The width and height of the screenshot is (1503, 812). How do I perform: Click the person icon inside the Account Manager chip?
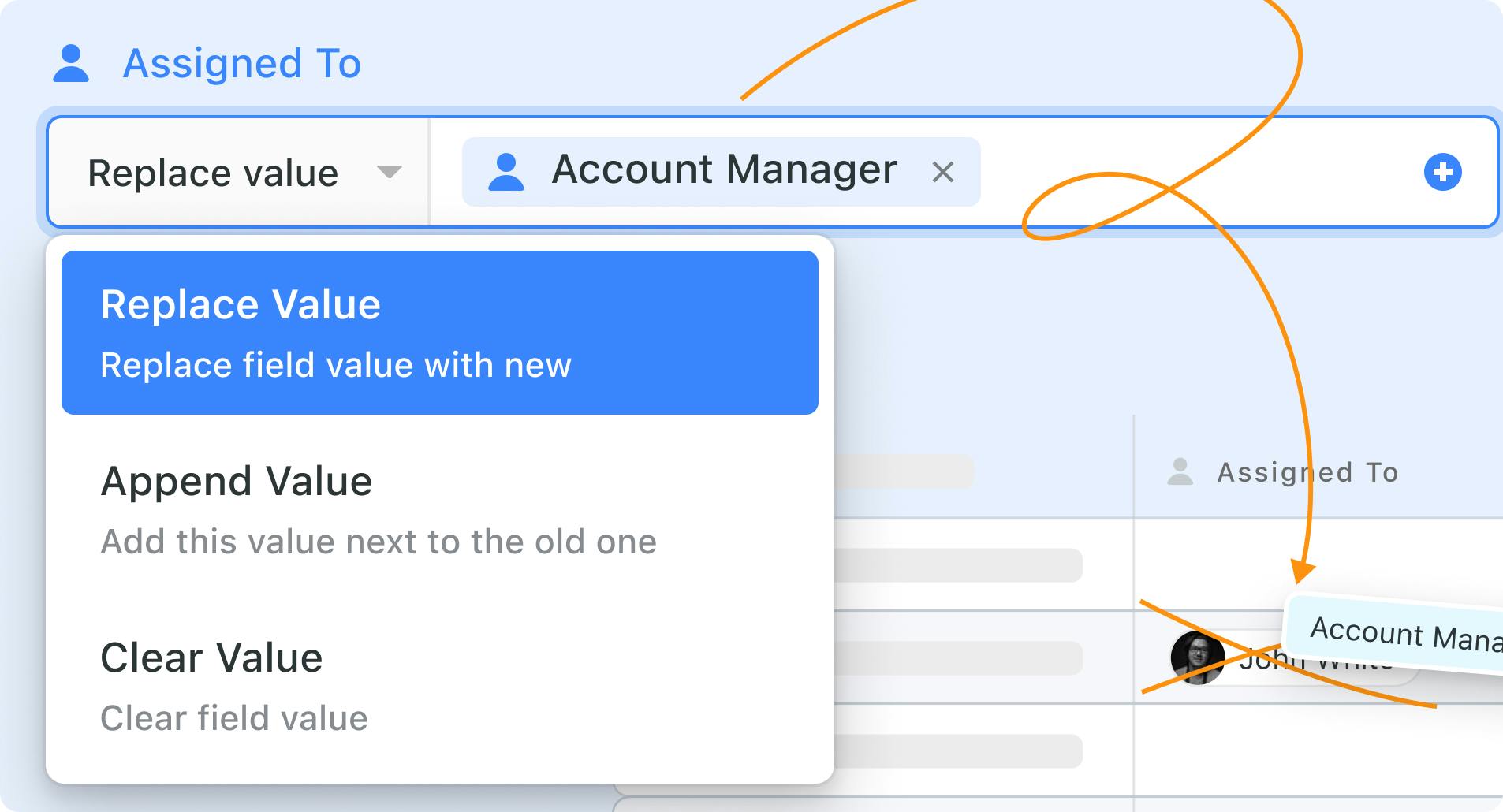tap(506, 172)
